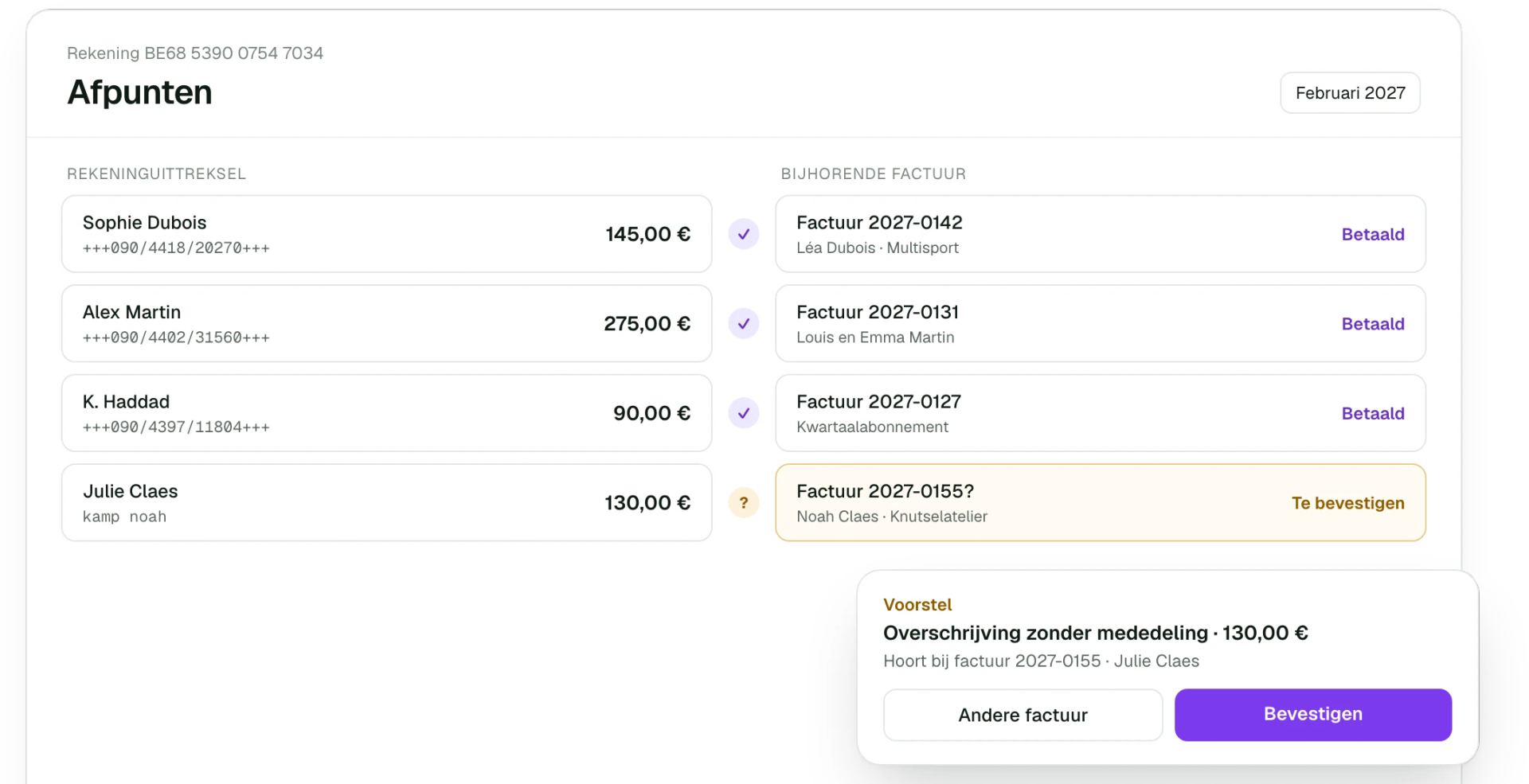Click the amount 145,00 €
The width and height of the screenshot is (1529, 784).
(x=647, y=234)
